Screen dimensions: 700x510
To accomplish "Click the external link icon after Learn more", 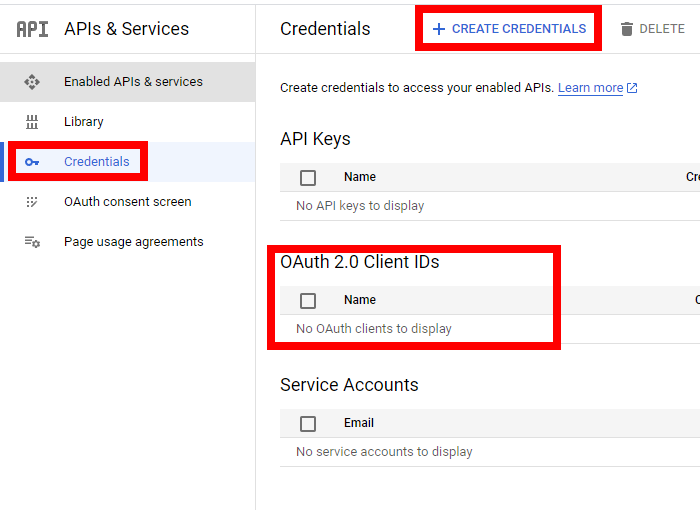I will pos(632,88).
